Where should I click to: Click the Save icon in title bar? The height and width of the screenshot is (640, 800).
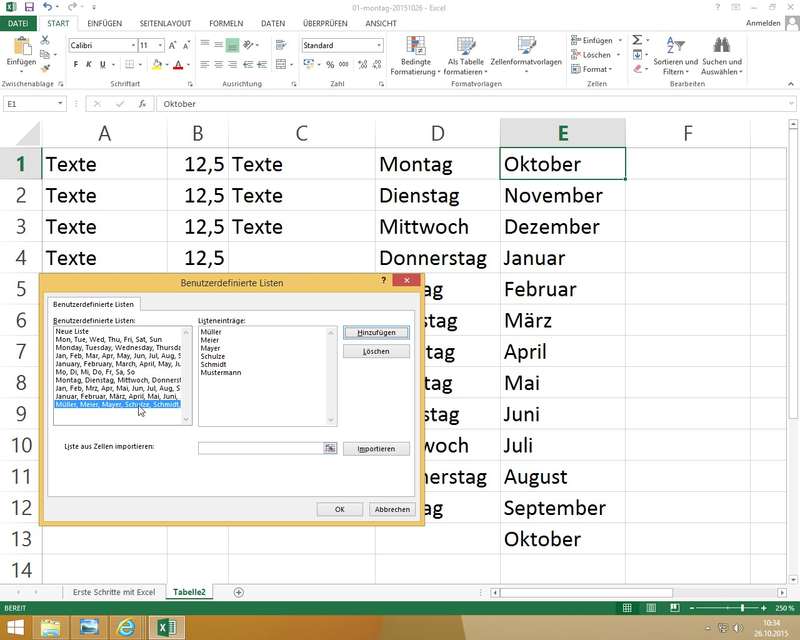point(28,7)
